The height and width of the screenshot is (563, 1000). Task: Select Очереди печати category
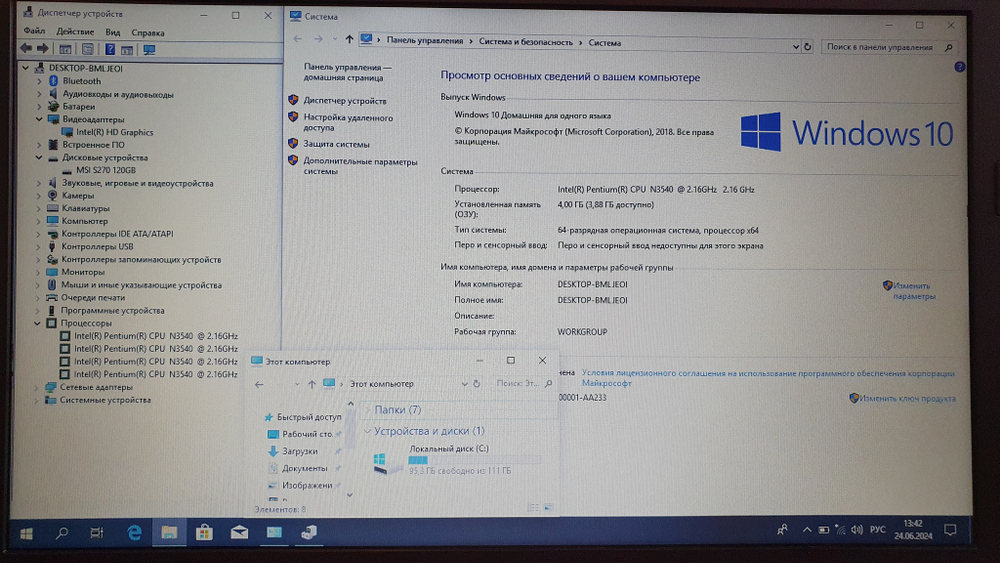click(x=92, y=298)
